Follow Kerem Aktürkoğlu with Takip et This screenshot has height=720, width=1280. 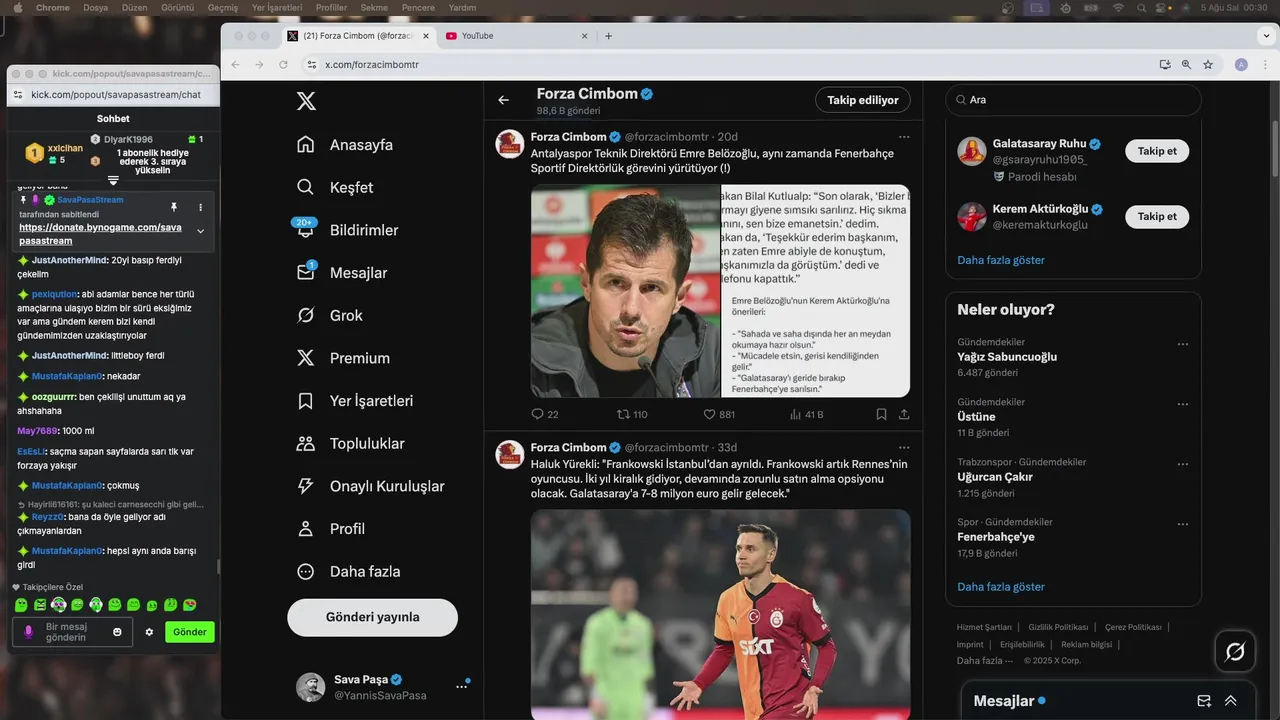tap(1157, 216)
